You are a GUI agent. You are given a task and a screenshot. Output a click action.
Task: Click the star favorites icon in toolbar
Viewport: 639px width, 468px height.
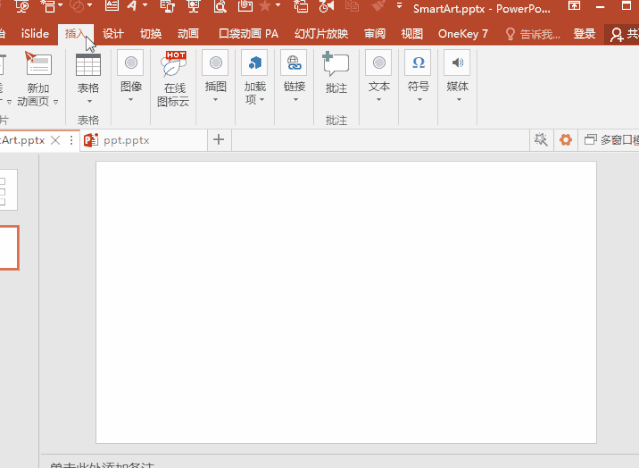point(265,6)
